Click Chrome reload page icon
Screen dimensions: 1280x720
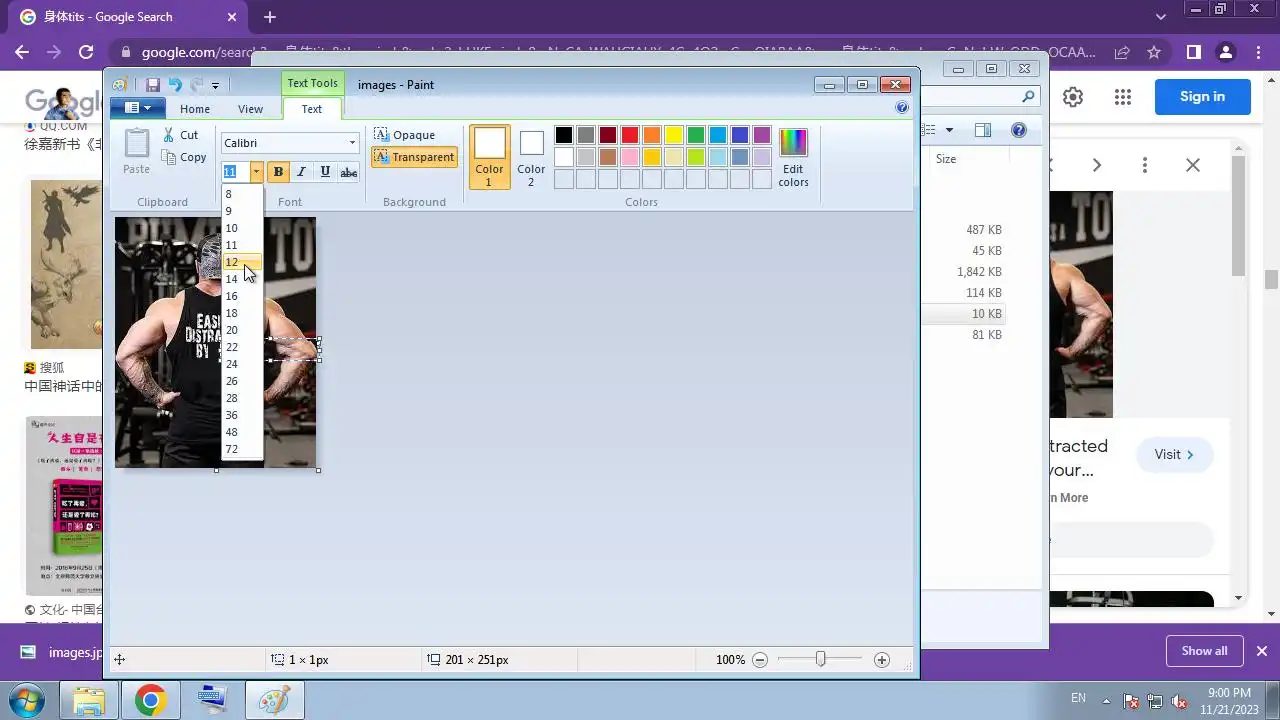coord(86,52)
